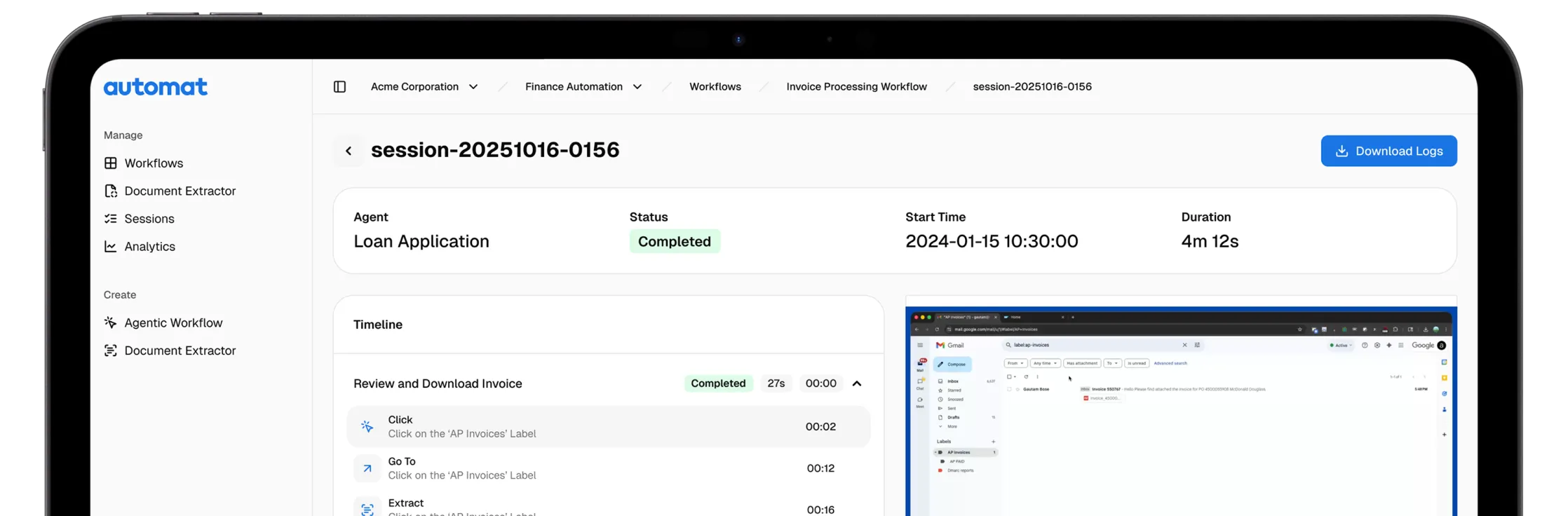Click the Agentic Workflow sparkle icon
Image resolution: width=1568 pixels, height=516 pixels.
(111, 322)
